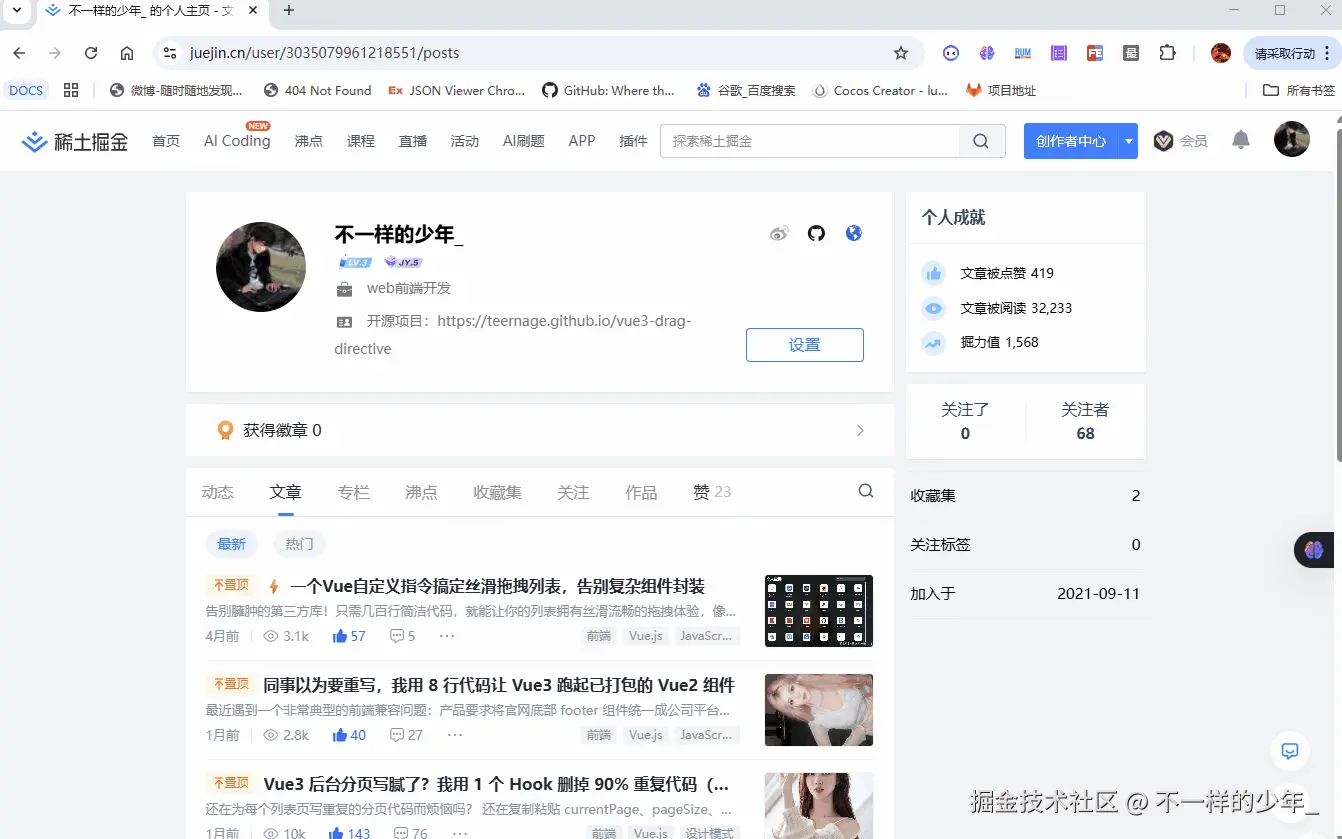
Task: Like the 8 行代码 article (40)
Action: (349, 735)
